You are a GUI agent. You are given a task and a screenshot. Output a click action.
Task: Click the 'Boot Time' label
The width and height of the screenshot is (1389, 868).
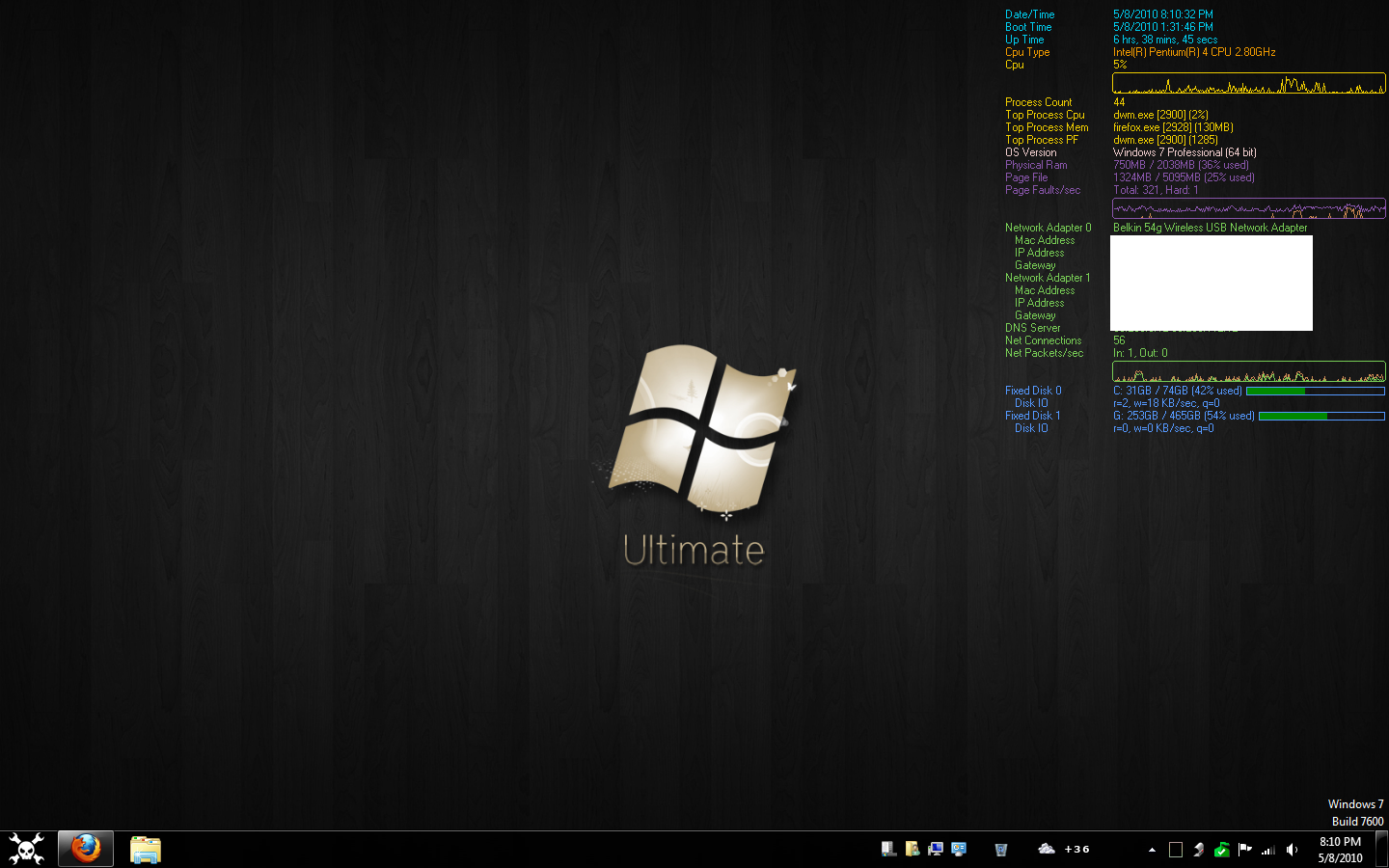[1028, 27]
